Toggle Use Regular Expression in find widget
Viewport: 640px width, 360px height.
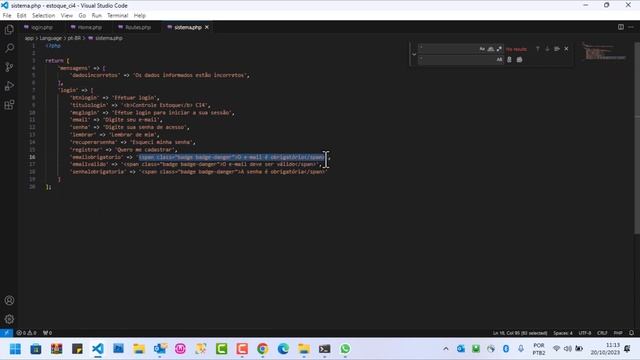pyautogui.click(x=499, y=49)
